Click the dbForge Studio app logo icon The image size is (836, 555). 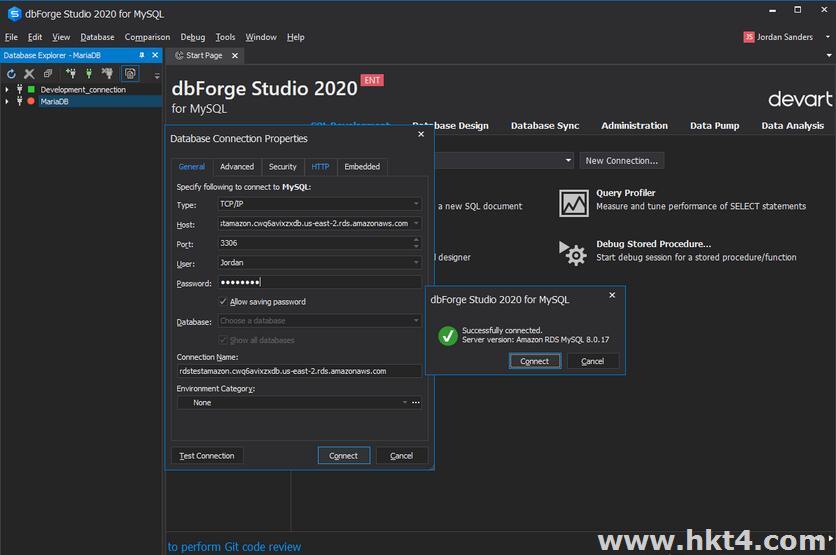[x=14, y=14]
